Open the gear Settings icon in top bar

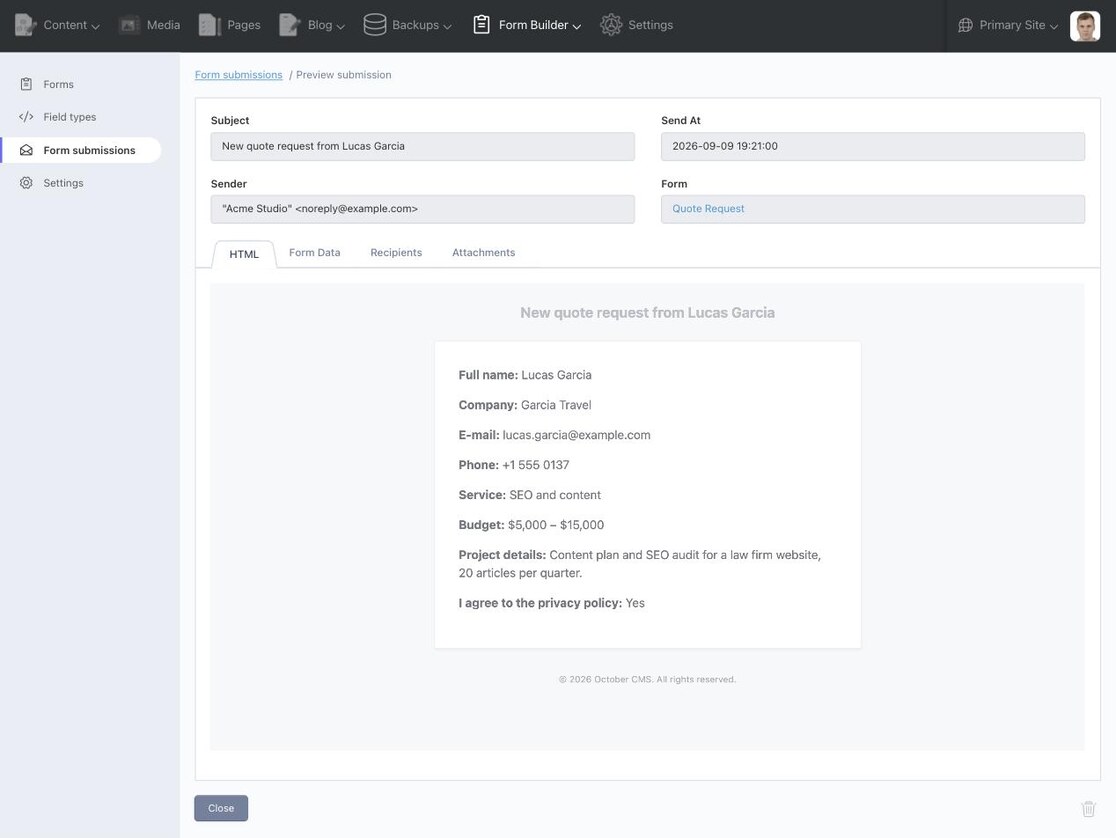(x=611, y=25)
